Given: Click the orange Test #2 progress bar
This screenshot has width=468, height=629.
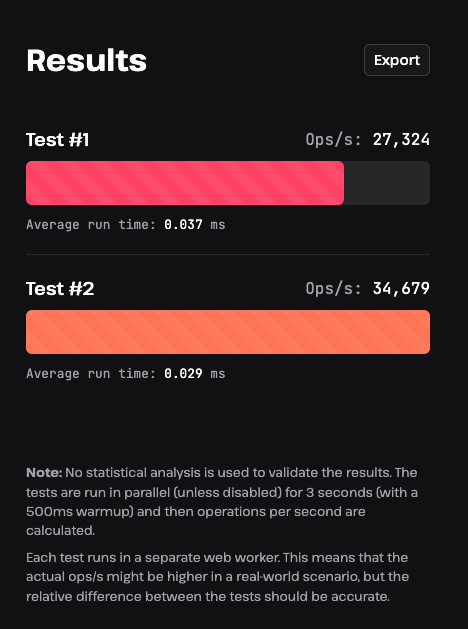Looking at the screenshot, I should coord(228,332).
